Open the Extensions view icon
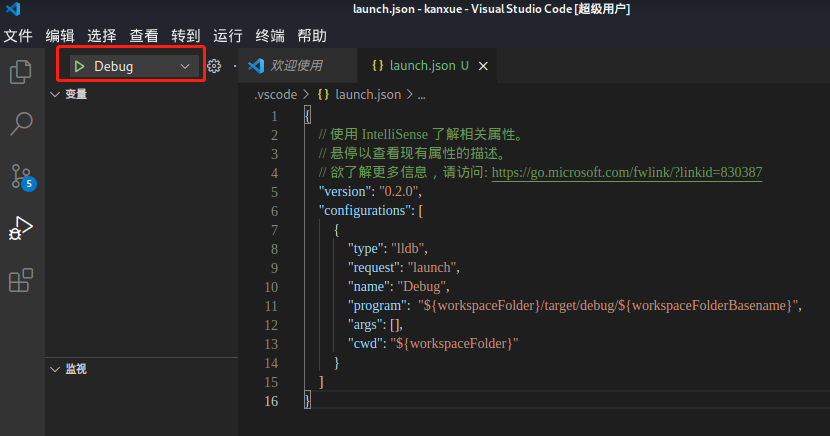 tap(20, 281)
